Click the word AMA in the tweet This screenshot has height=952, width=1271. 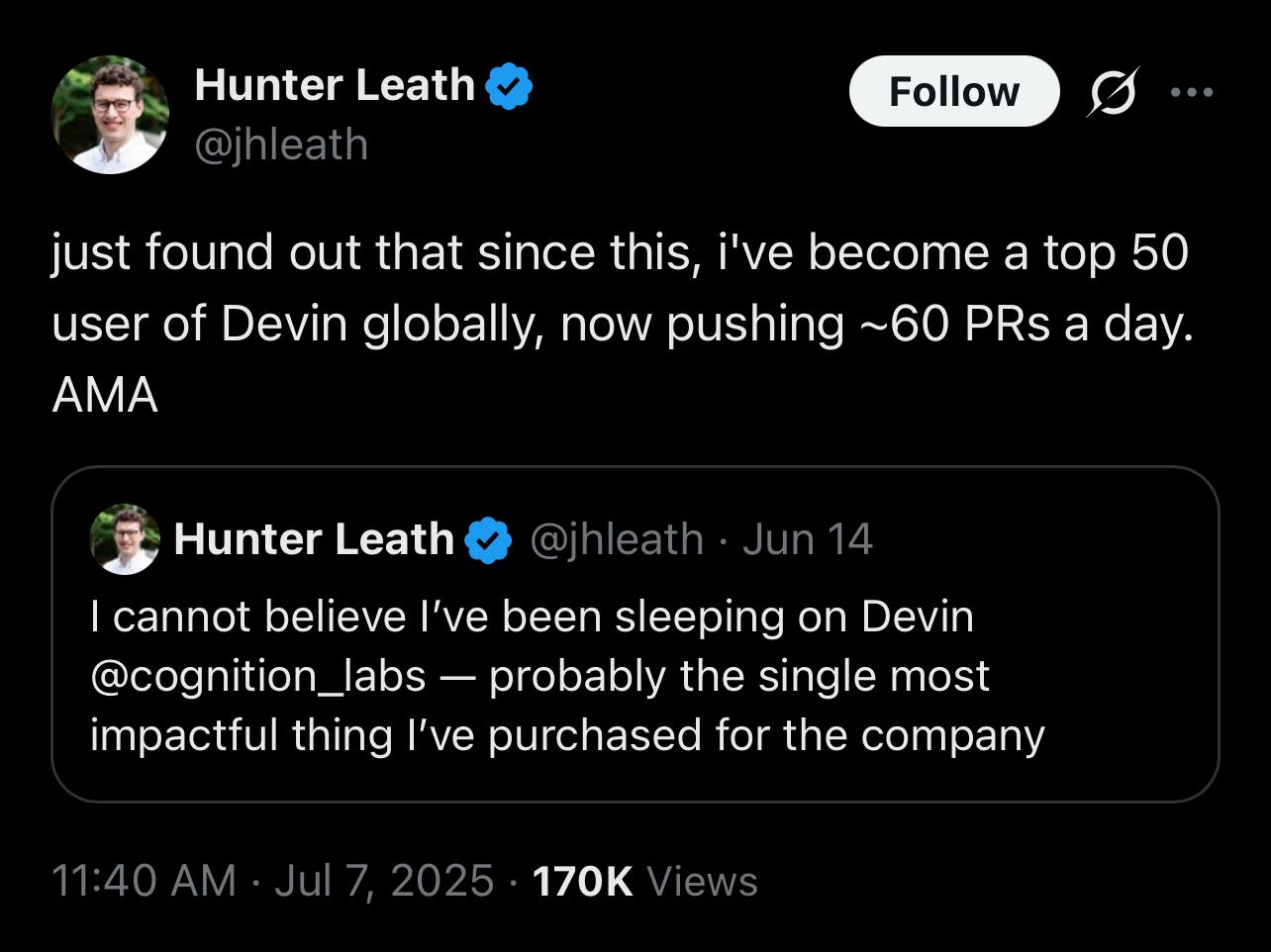coord(105,396)
